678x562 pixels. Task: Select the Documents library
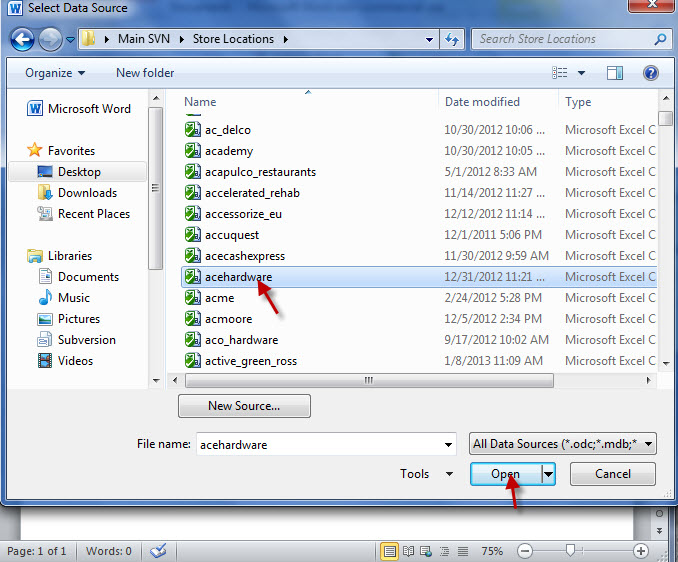coord(78,277)
